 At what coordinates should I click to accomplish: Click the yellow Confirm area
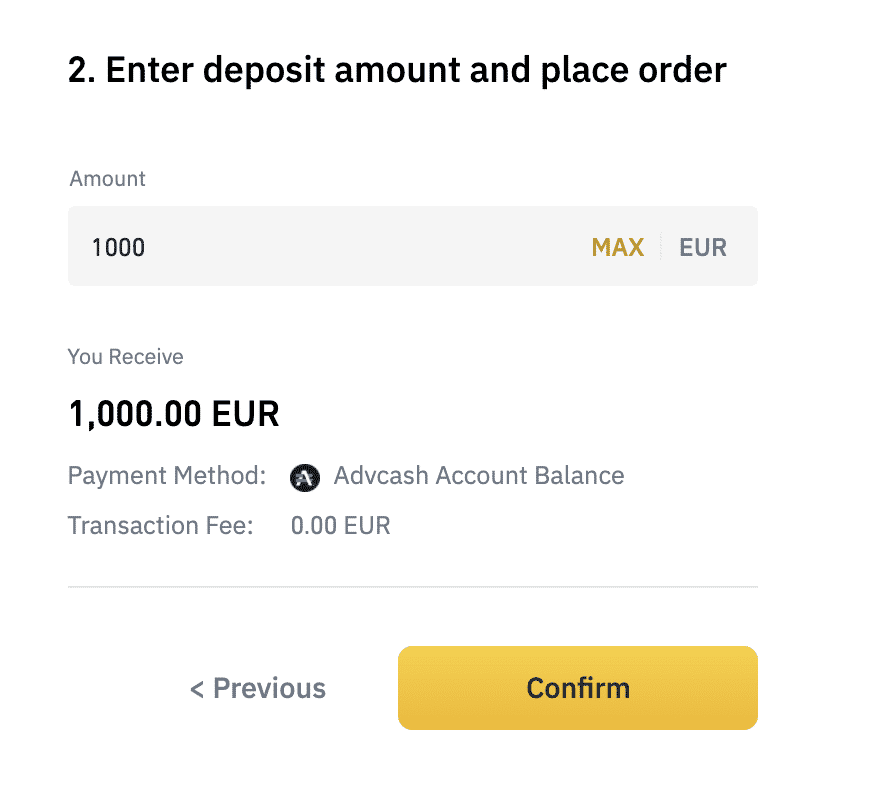[x=578, y=688]
